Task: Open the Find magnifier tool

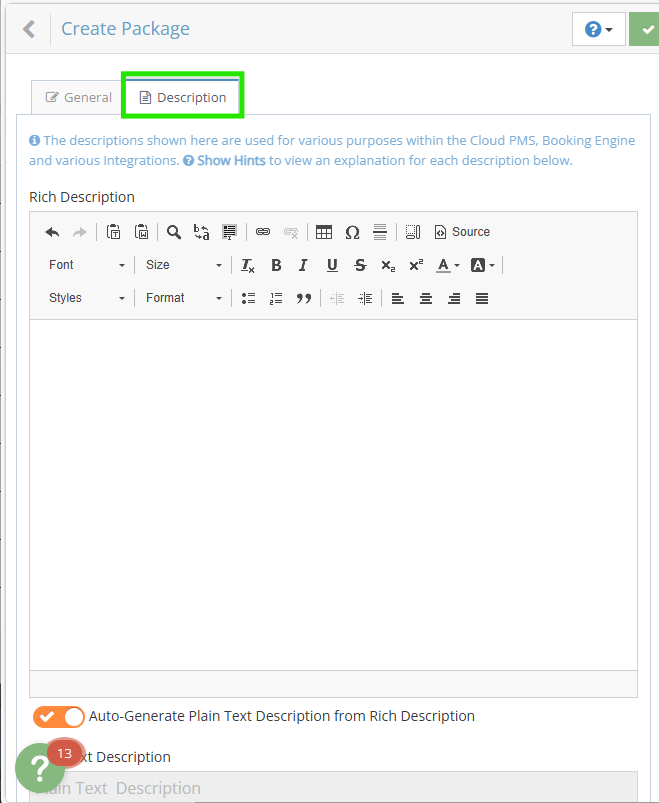Action: click(x=174, y=232)
